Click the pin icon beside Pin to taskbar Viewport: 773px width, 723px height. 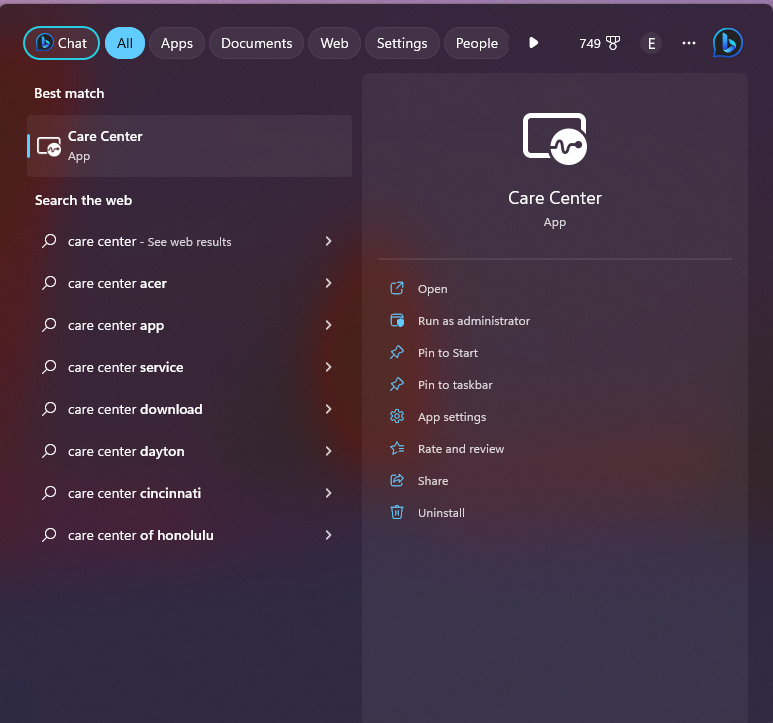pyautogui.click(x=397, y=384)
